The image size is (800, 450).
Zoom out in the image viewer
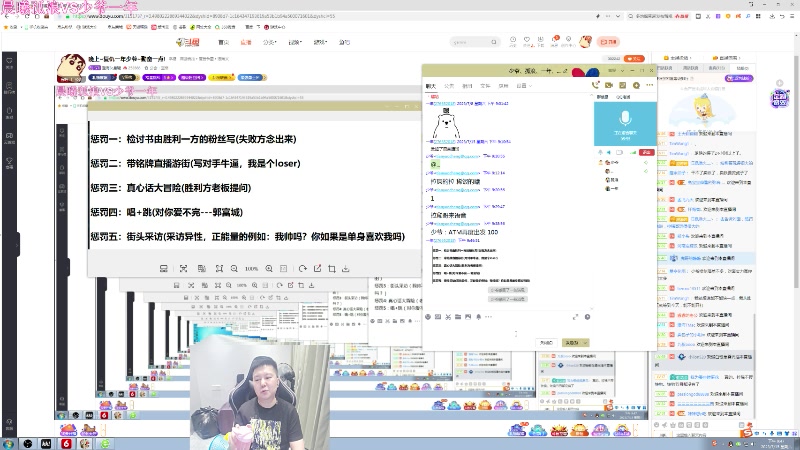click(x=234, y=268)
